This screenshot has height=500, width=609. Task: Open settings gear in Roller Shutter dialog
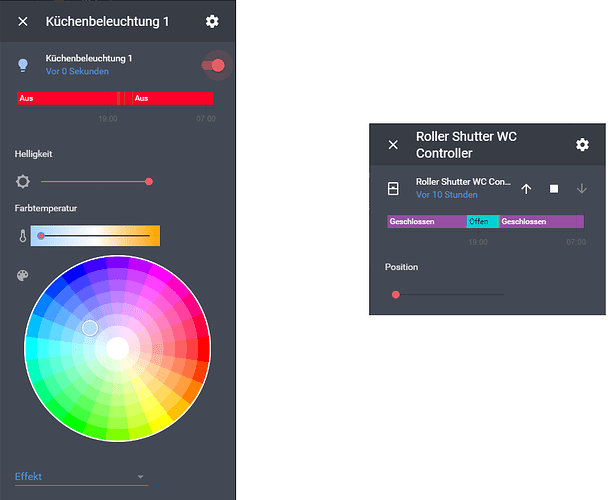[x=582, y=145]
